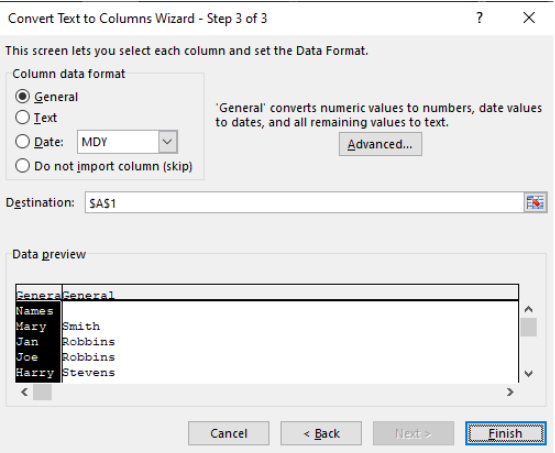
Task: Click the preview scroll down arrow
Action: [x=528, y=373]
